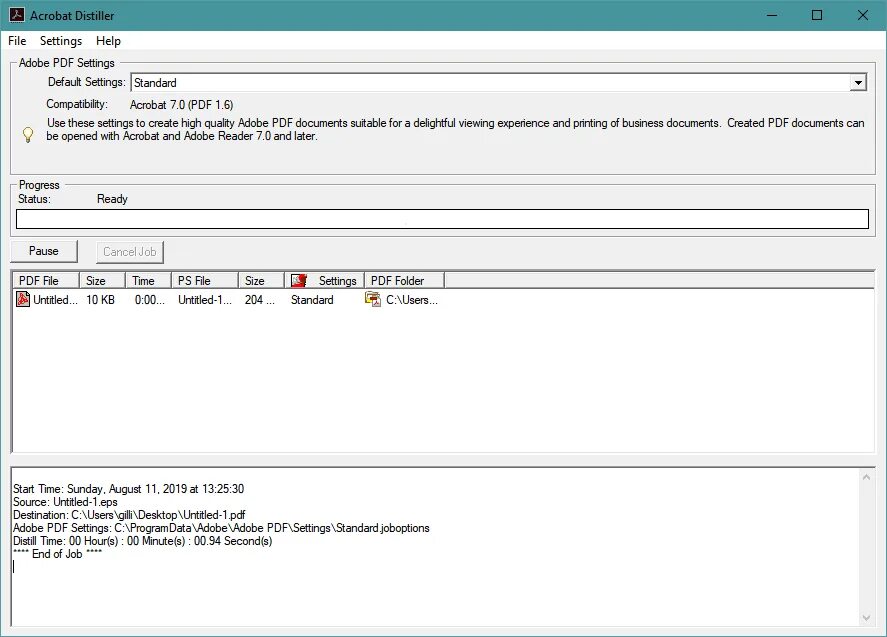
Task: Click the progress bar
Action: pyautogui.click(x=442, y=219)
